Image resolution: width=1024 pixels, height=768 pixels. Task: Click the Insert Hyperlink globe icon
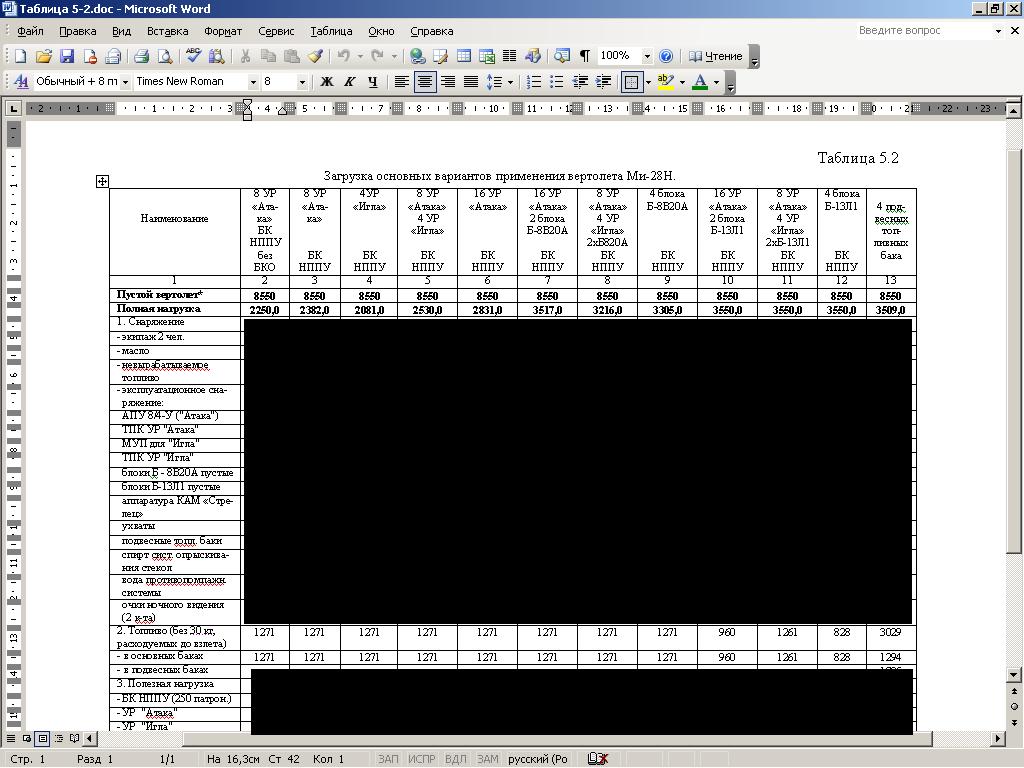tap(417, 56)
